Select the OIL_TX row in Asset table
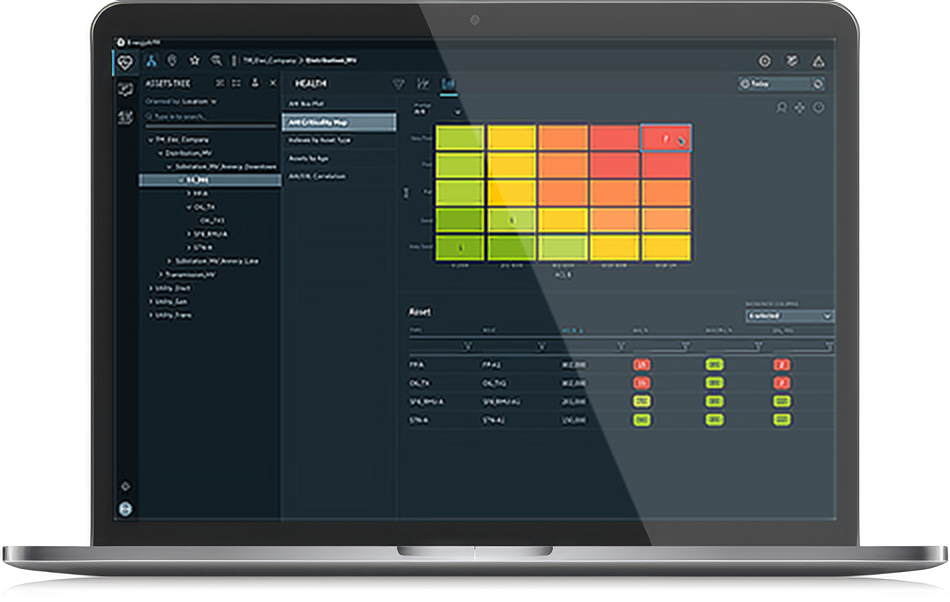This screenshot has width=950, height=602. coord(621,383)
